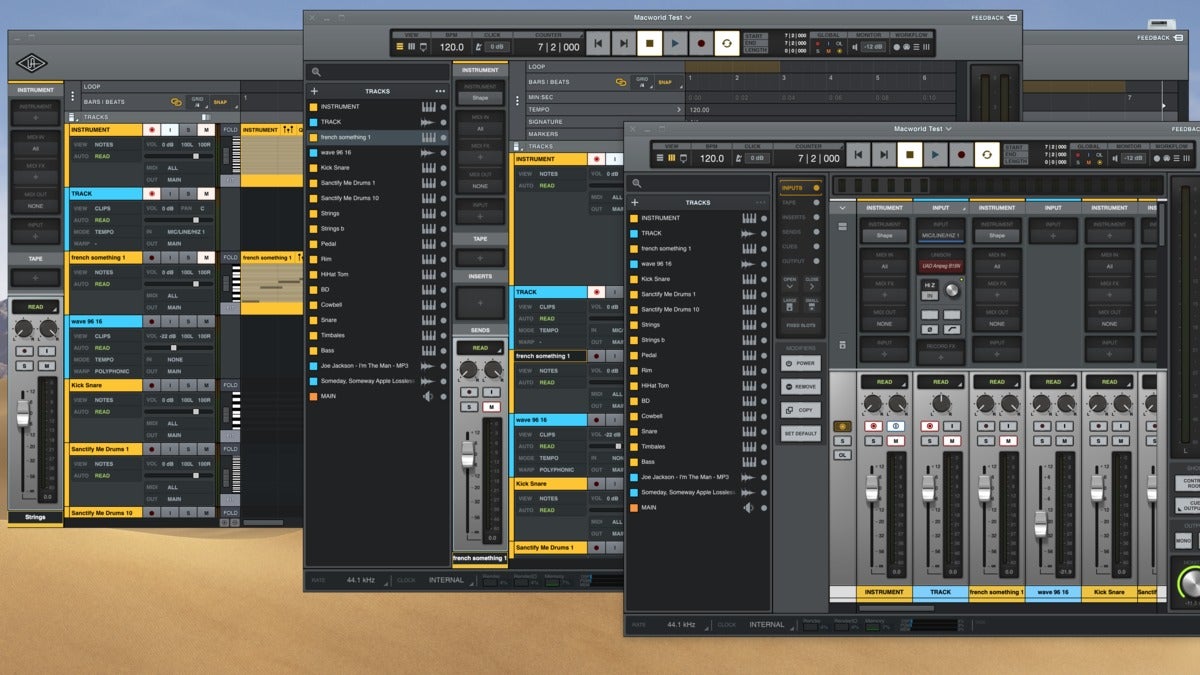Solo the wave 96 16 mixer channel

(1042, 441)
